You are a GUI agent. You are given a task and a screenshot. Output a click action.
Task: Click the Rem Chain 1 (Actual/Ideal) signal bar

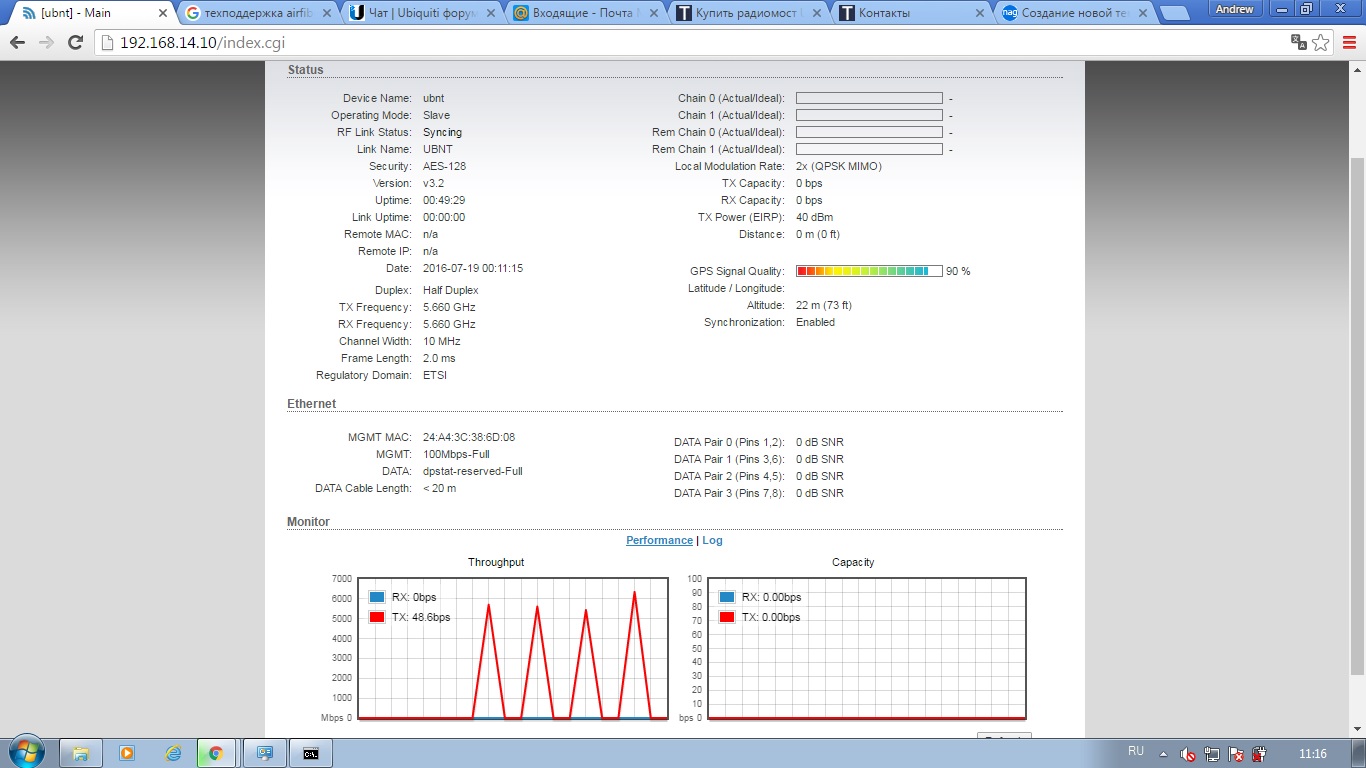pyautogui.click(x=869, y=149)
